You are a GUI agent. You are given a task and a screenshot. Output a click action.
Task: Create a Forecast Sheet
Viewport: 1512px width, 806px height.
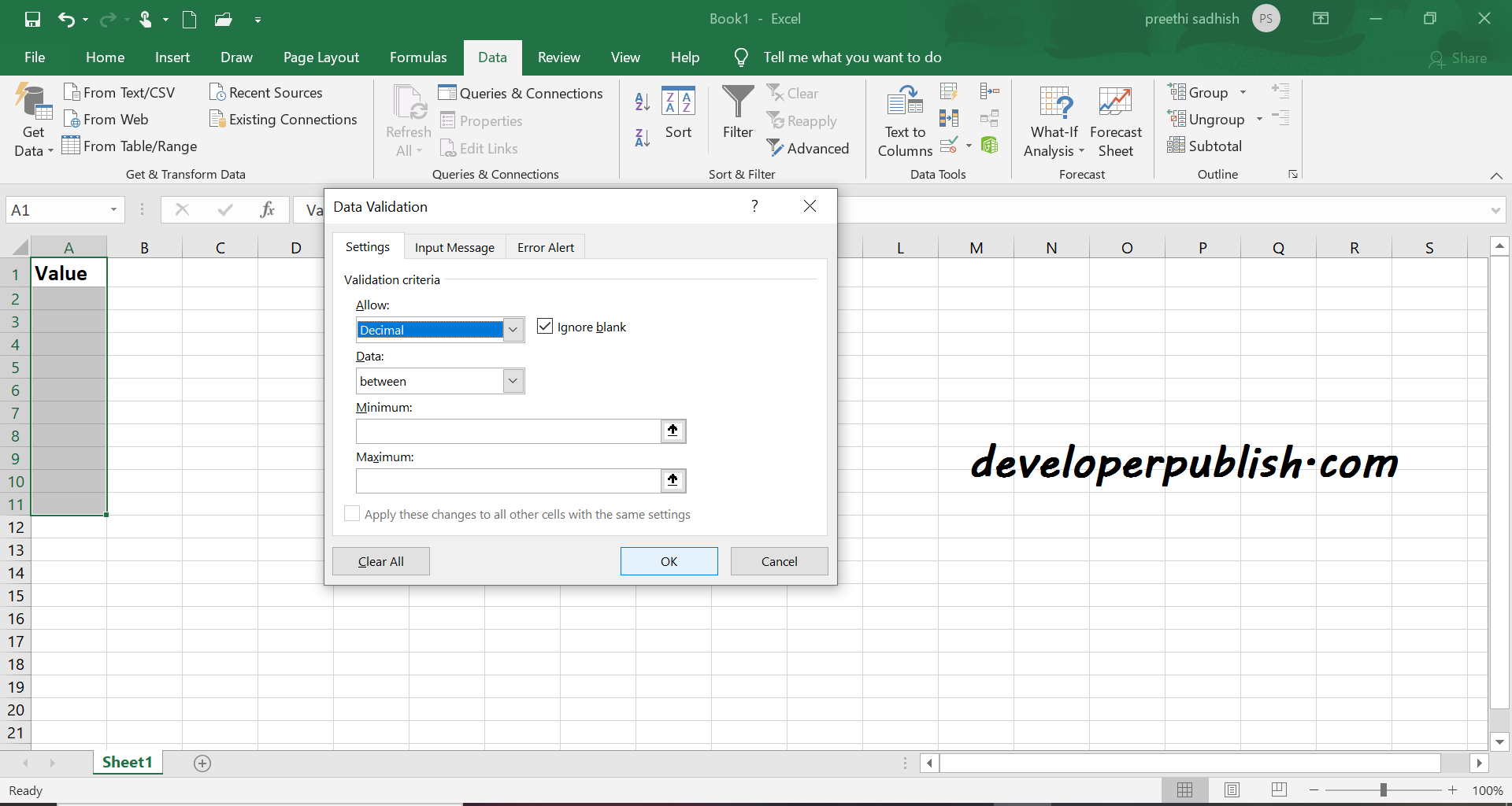(1115, 120)
